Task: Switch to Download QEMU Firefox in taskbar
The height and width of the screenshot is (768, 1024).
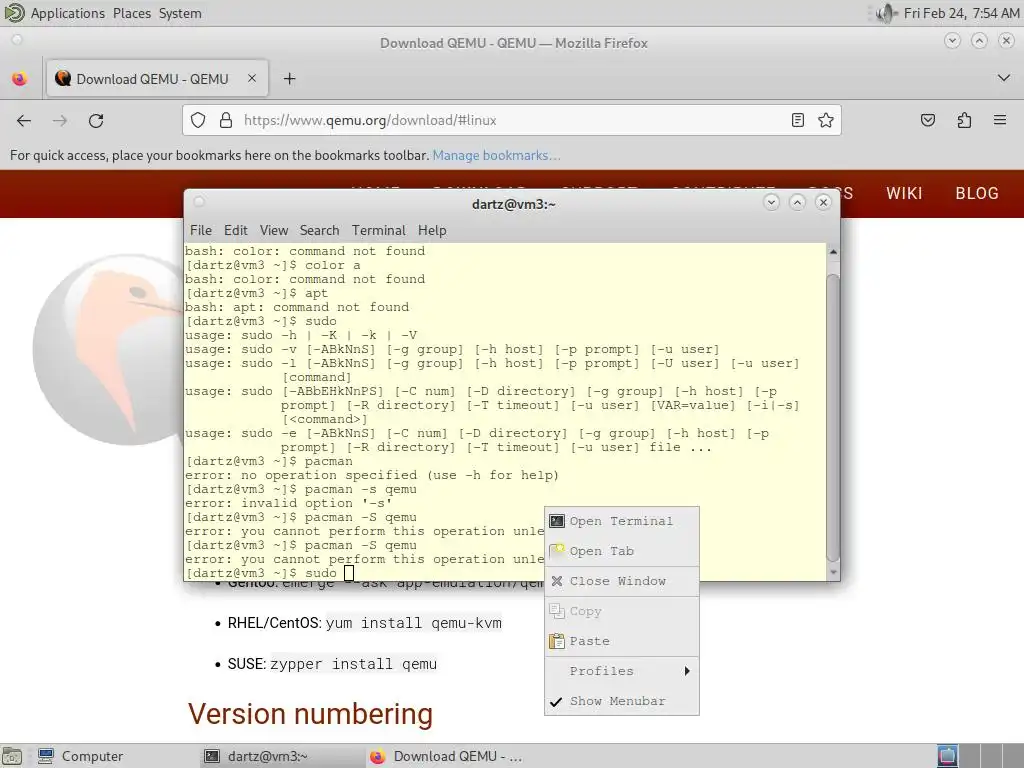Action: coord(446,756)
